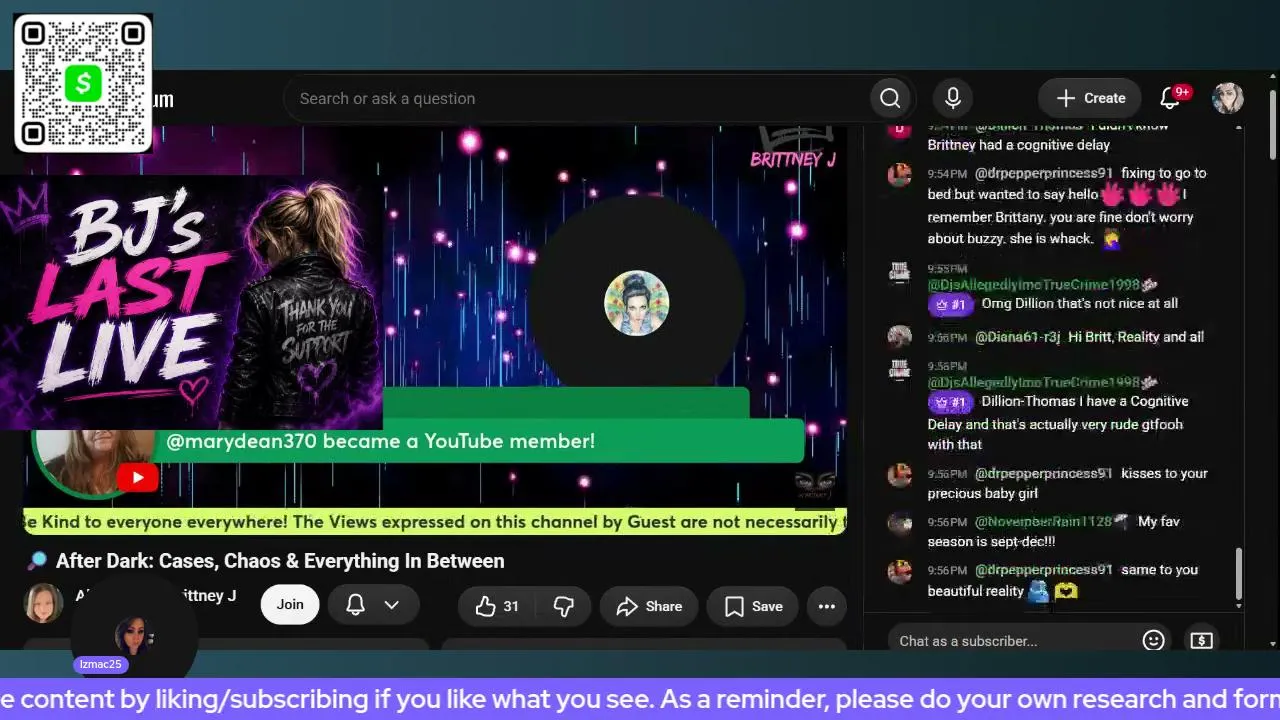This screenshot has height=720, width=1280.
Task: Click the avatar beside NovemberRain1128's message
Action: tap(899, 523)
